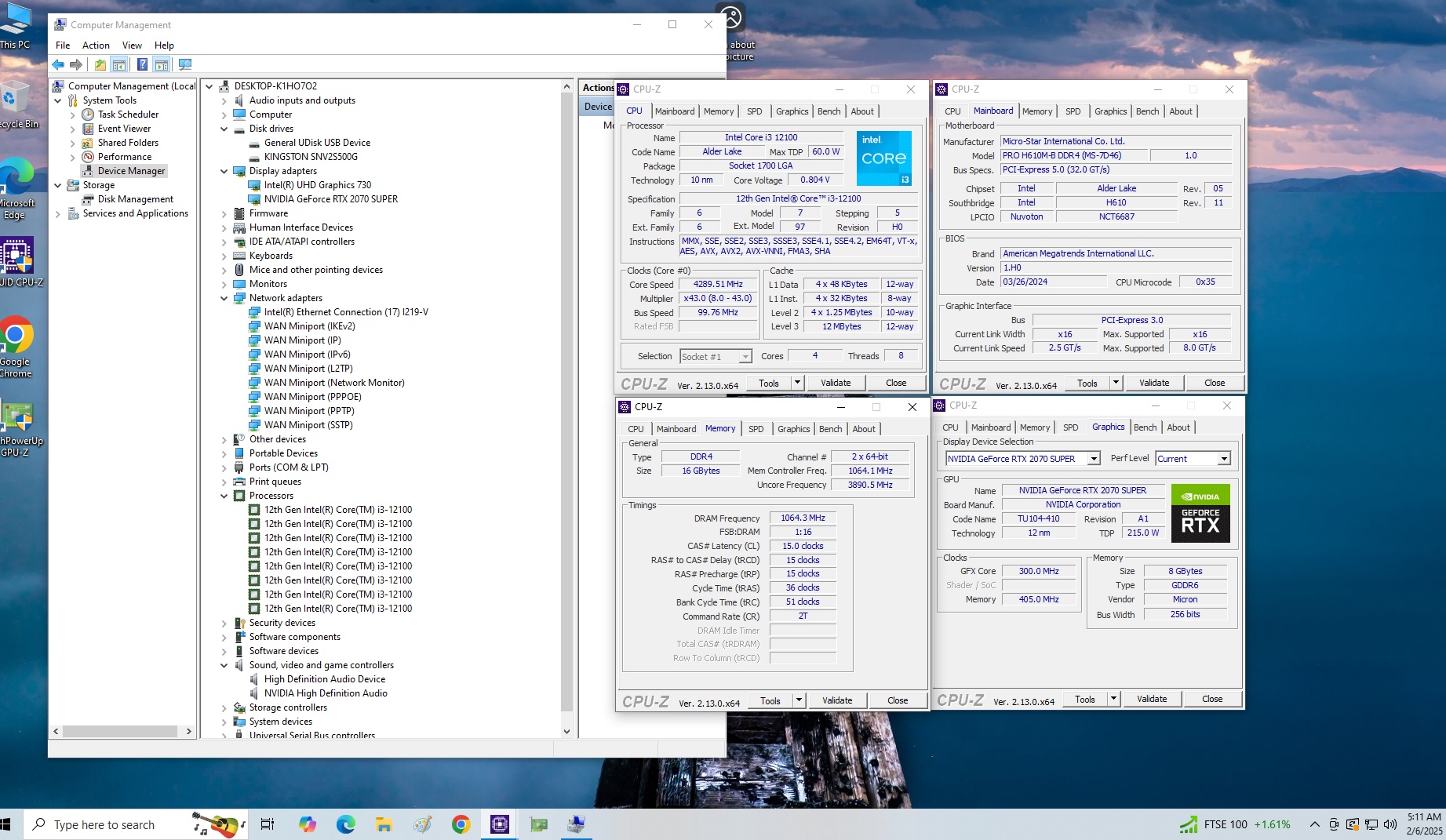Click Meet Now camera tray icon
The width and height of the screenshot is (1446, 840).
pyautogui.click(x=1334, y=824)
